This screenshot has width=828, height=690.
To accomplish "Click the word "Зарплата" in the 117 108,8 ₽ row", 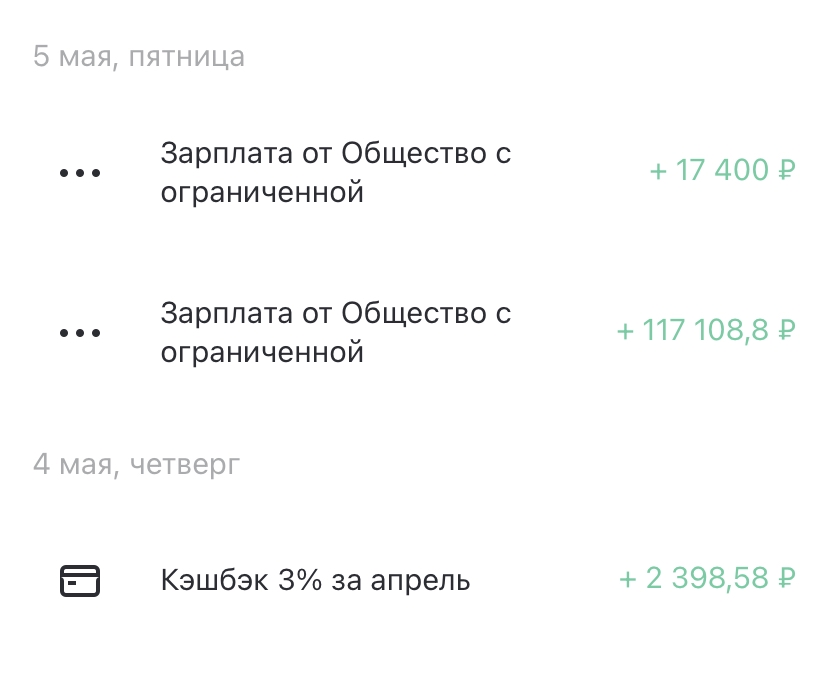I will [x=224, y=313].
